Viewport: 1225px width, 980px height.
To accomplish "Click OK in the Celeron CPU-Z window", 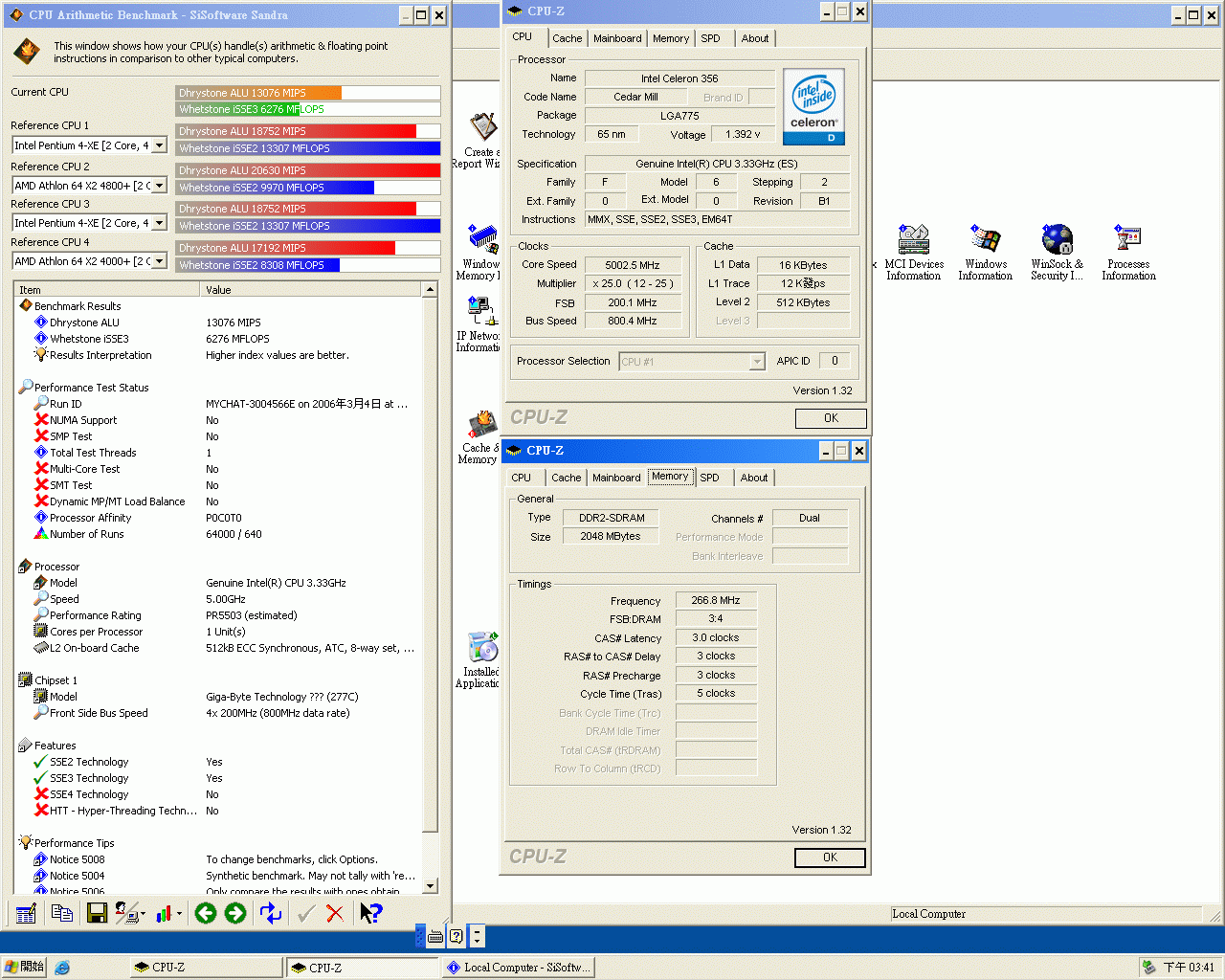I will tap(831, 418).
